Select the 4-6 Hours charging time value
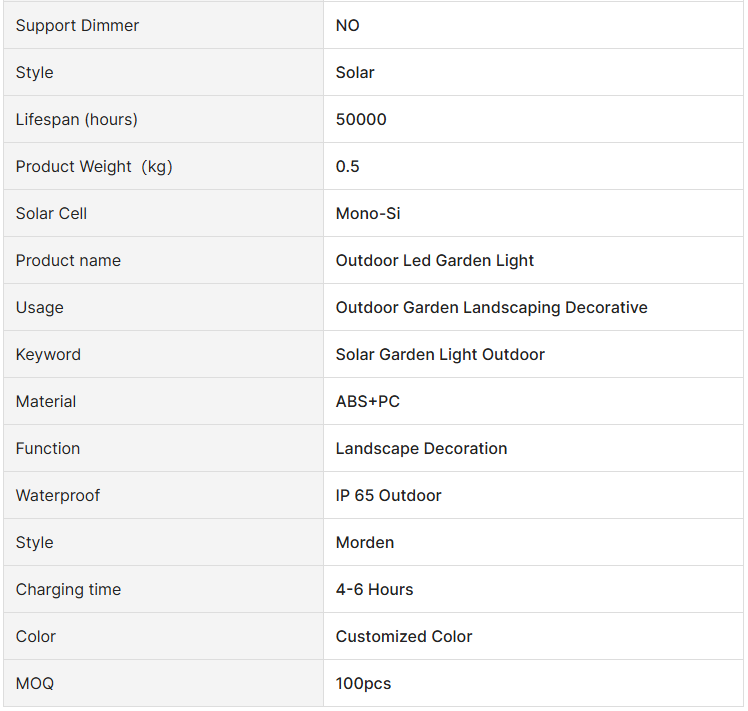 [x=374, y=589]
